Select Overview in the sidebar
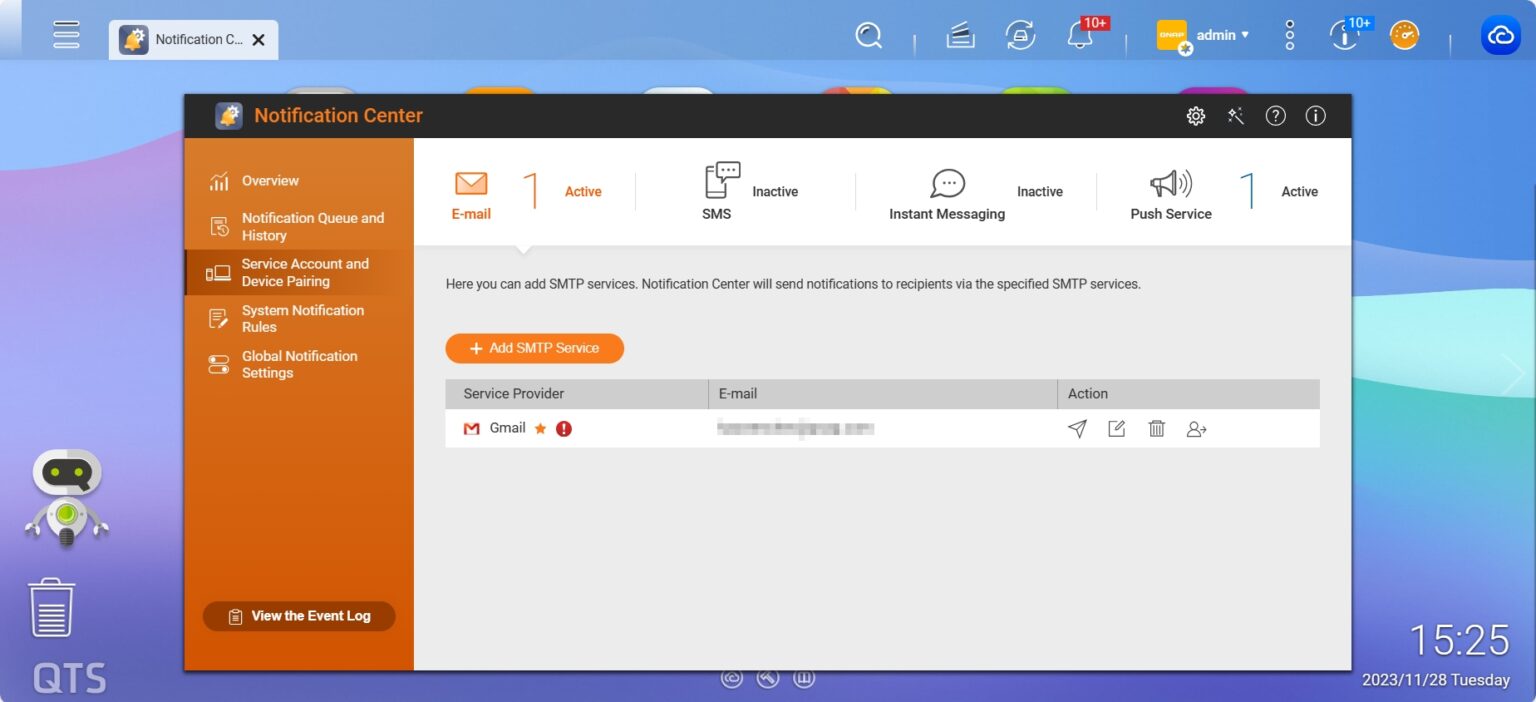 click(x=270, y=180)
